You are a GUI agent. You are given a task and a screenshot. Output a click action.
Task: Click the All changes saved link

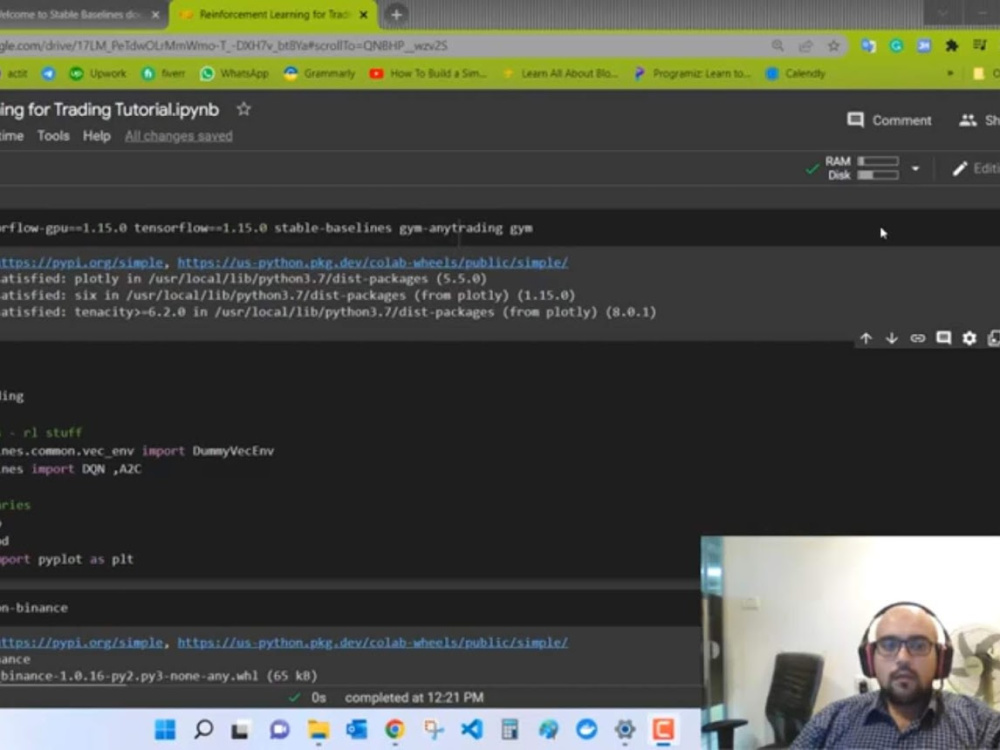click(179, 136)
